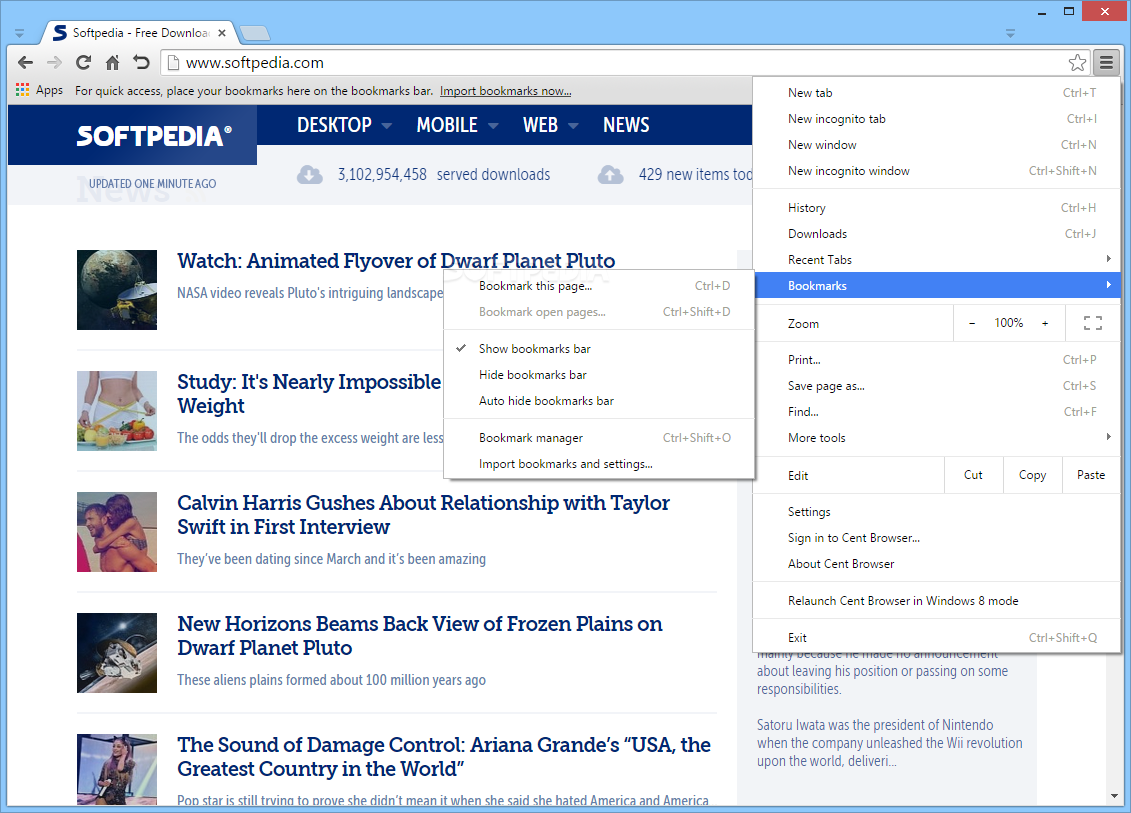1131x813 pixels.
Task: Enter full screen via zoom row icon
Action: [x=1093, y=323]
